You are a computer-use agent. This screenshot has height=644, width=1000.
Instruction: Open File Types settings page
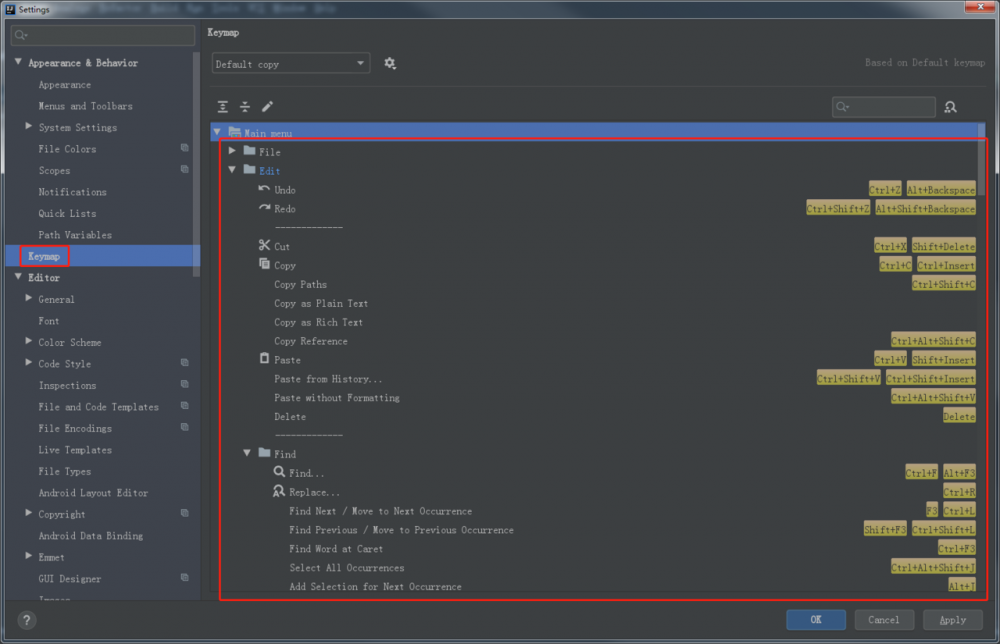coord(64,471)
